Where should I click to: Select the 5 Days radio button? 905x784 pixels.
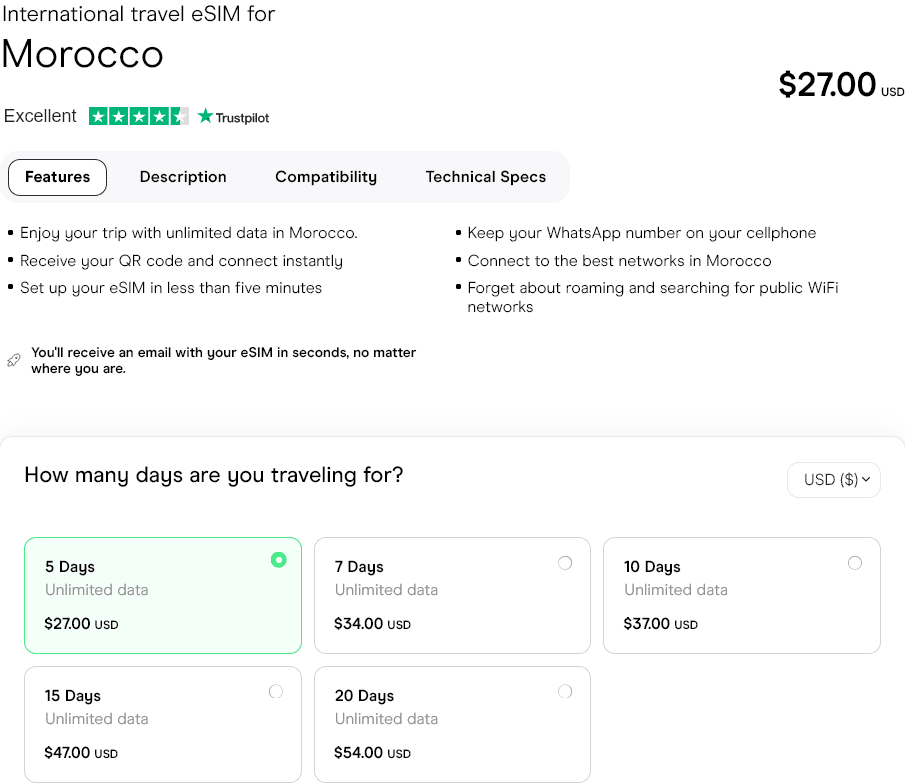[x=278, y=560]
